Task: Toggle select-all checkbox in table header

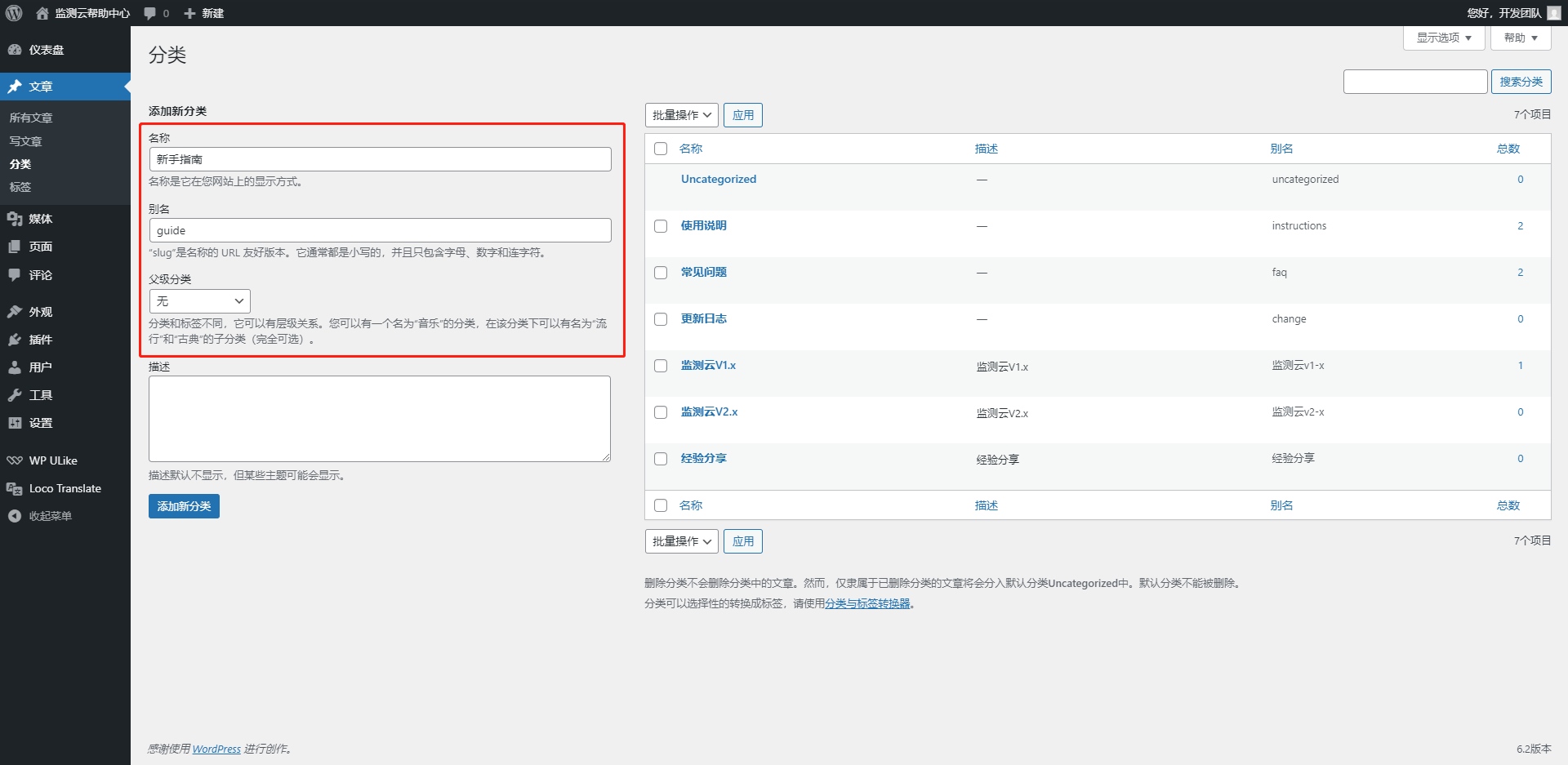Action: pos(661,149)
